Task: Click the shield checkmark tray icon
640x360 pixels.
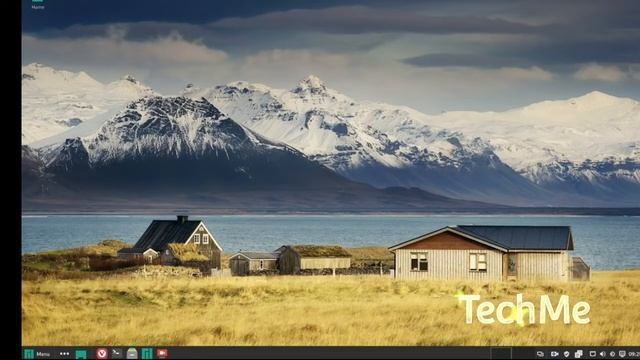Action: tap(567, 354)
